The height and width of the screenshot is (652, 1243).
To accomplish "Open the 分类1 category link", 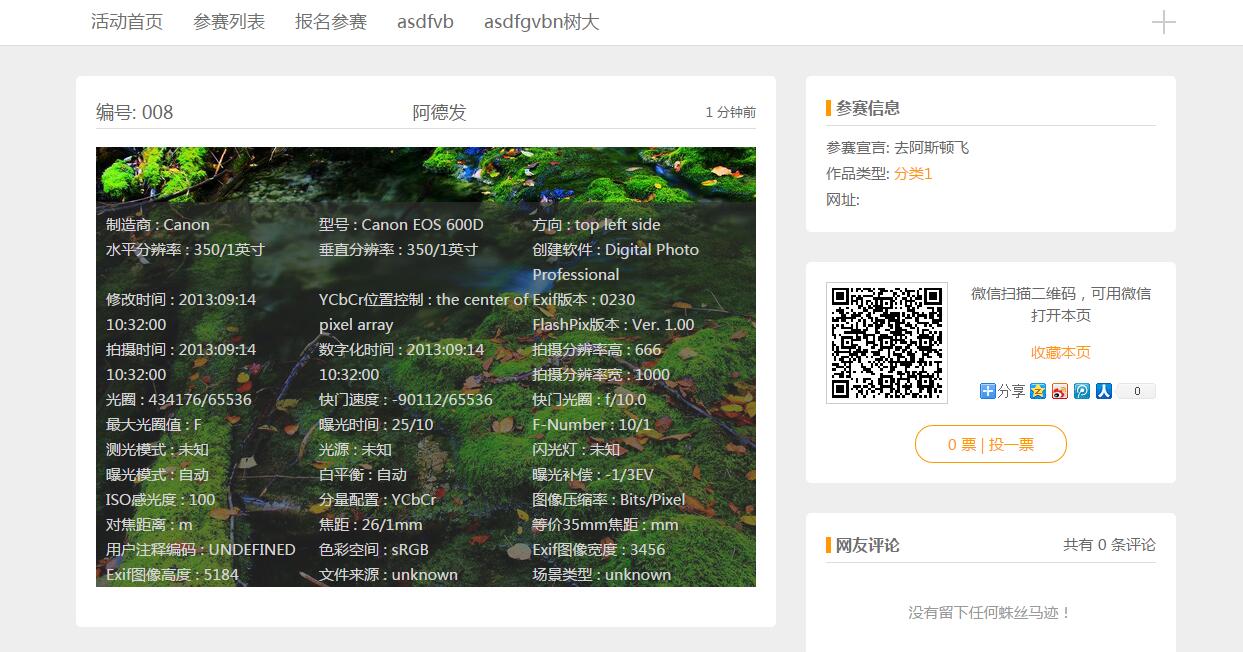I will point(913,173).
